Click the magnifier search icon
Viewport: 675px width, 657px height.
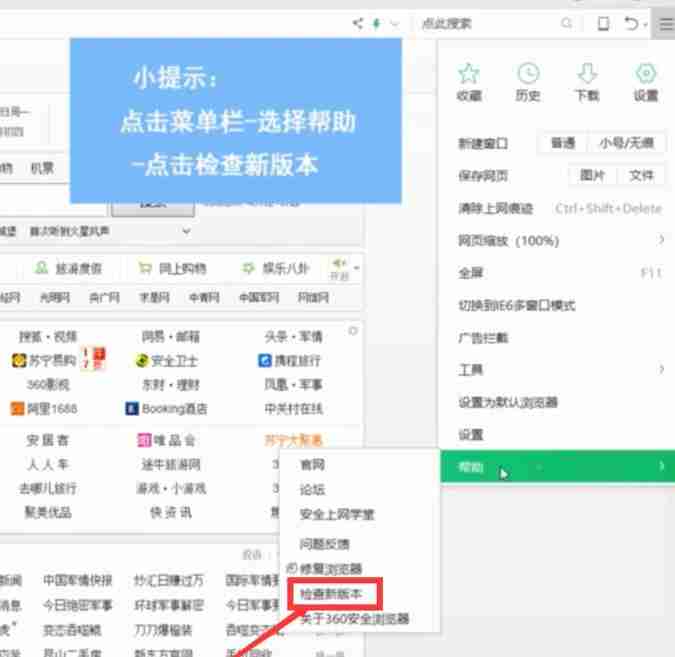pyautogui.click(x=567, y=23)
